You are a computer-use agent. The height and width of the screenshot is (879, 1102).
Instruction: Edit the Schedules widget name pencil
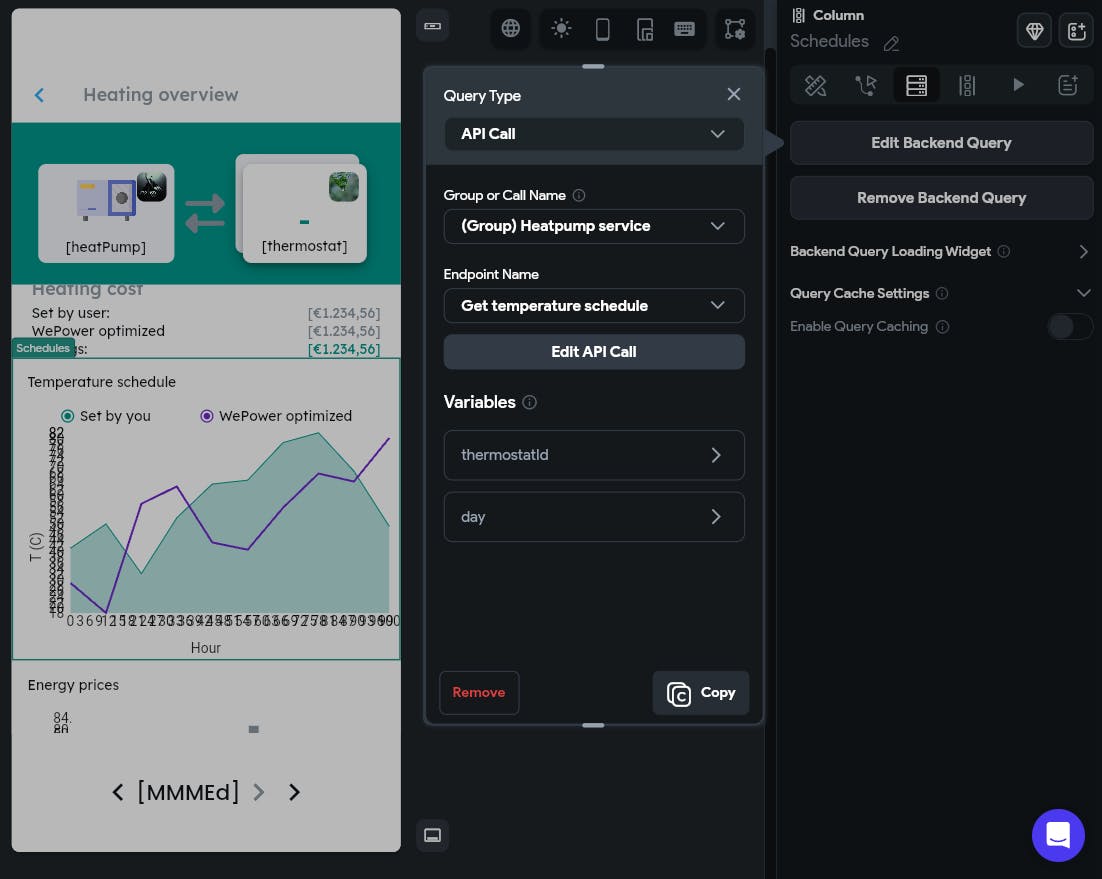pos(891,44)
